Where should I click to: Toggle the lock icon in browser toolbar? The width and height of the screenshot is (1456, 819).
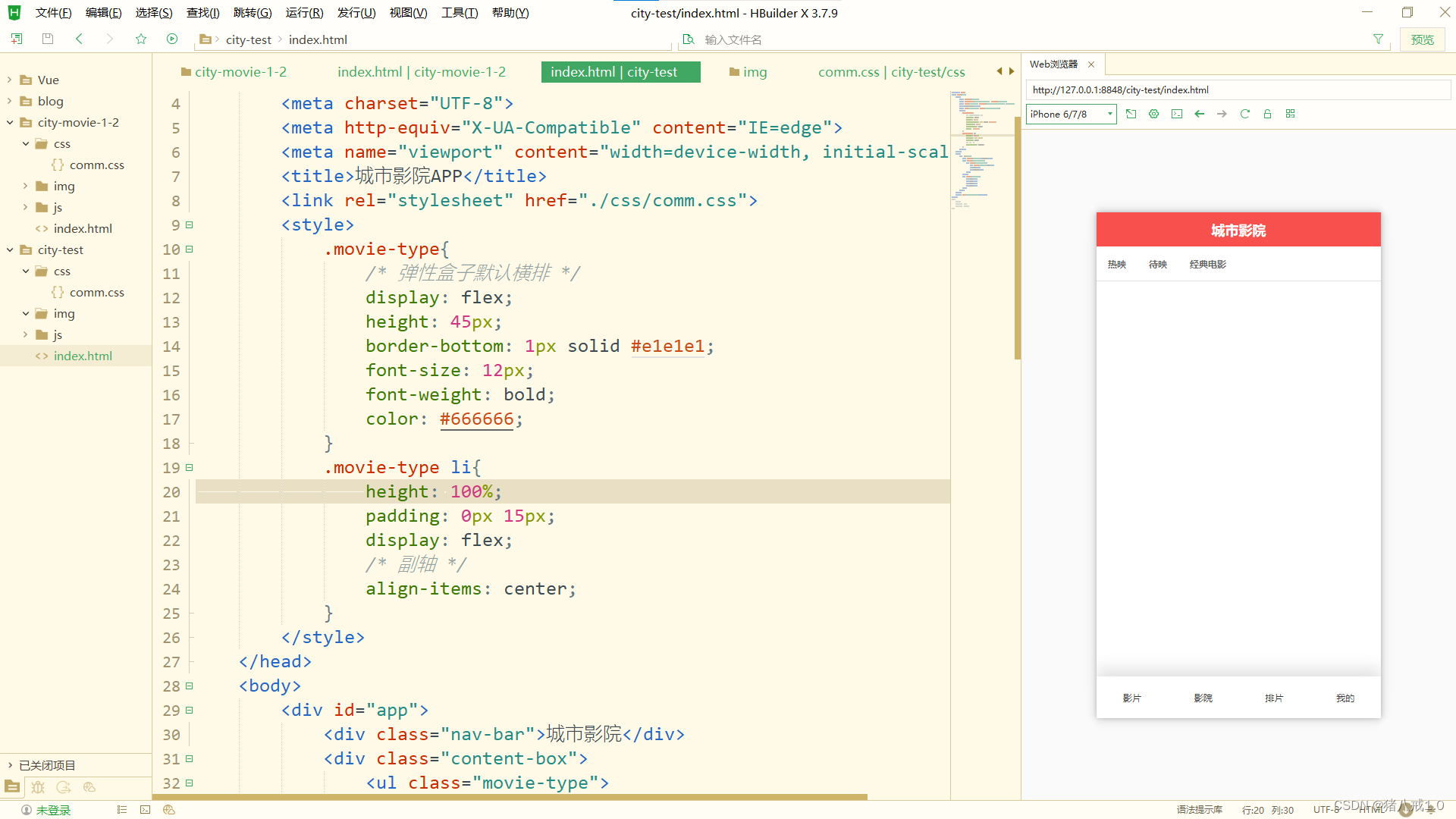click(x=1267, y=114)
